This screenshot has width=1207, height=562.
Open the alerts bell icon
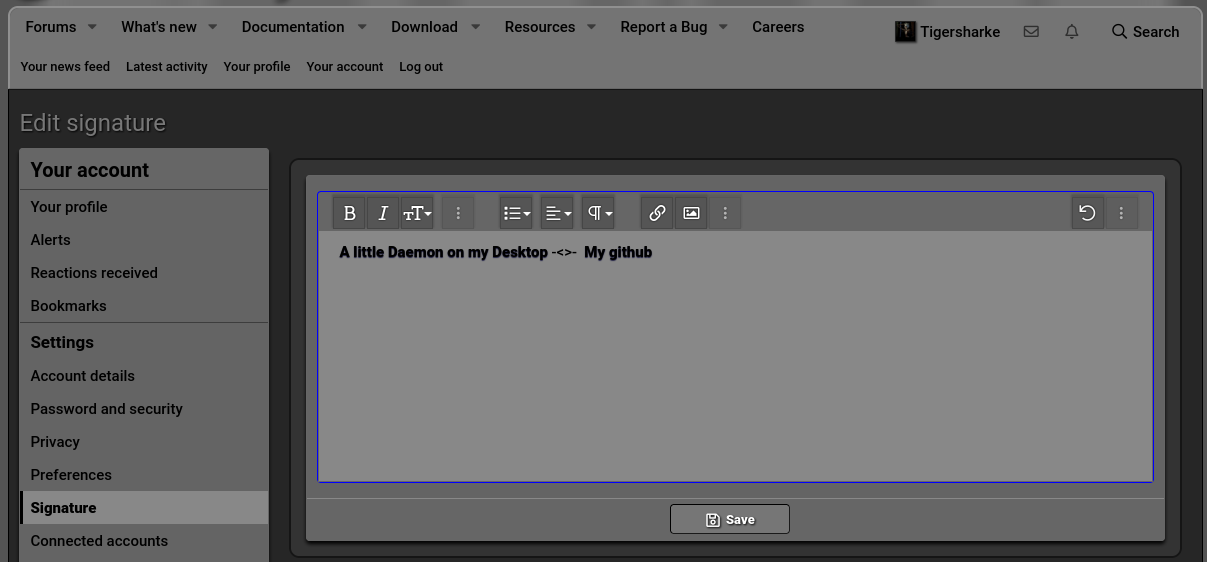(x=1072, y=32)
